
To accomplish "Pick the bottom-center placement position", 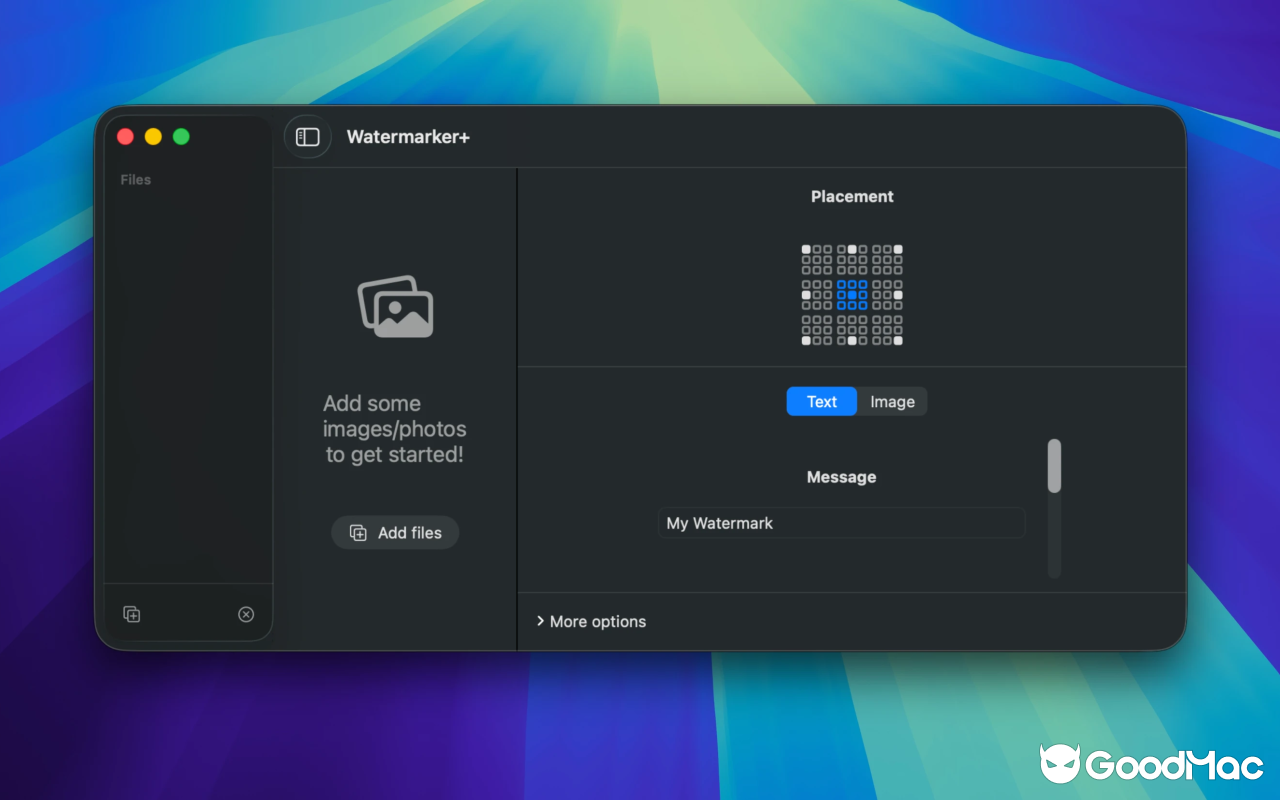I will coord(852,342).
